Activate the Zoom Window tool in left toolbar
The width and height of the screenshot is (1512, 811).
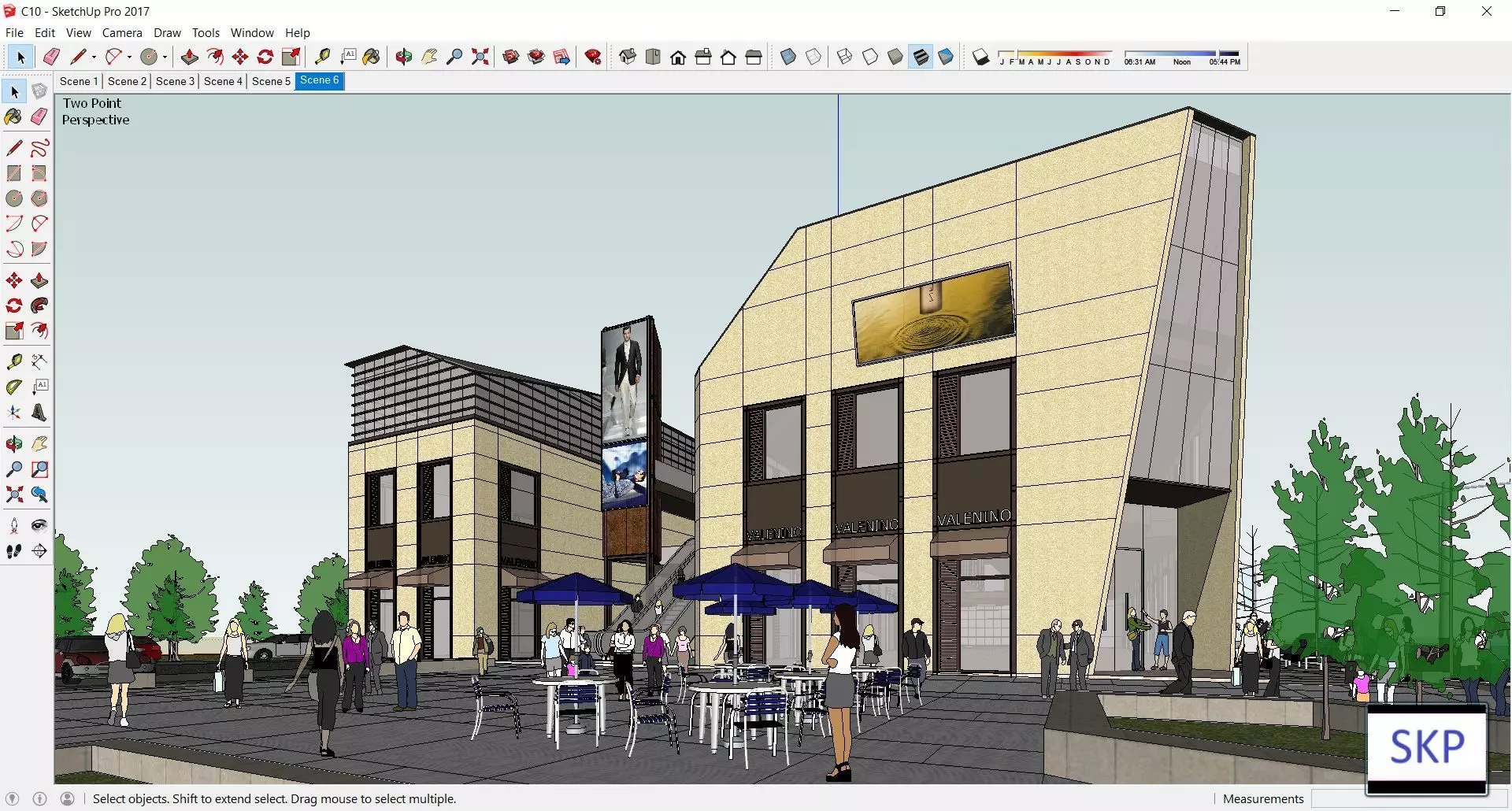[x=39, y=469]
